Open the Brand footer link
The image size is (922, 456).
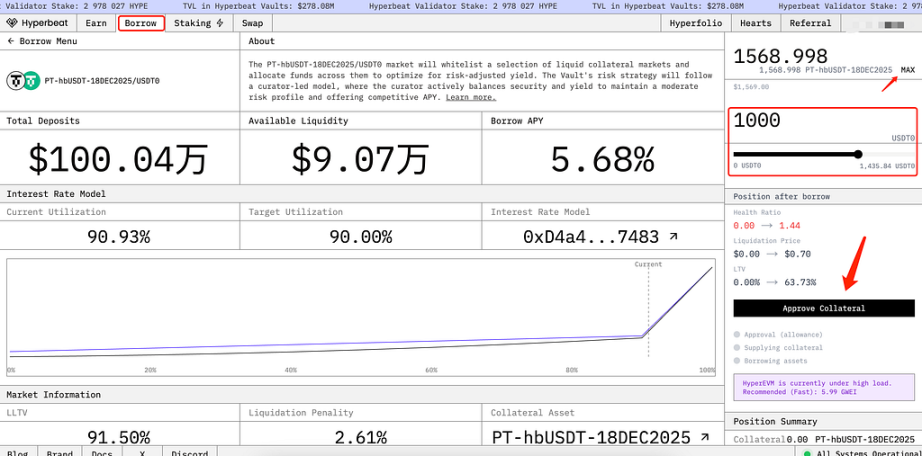click(59, 452)
